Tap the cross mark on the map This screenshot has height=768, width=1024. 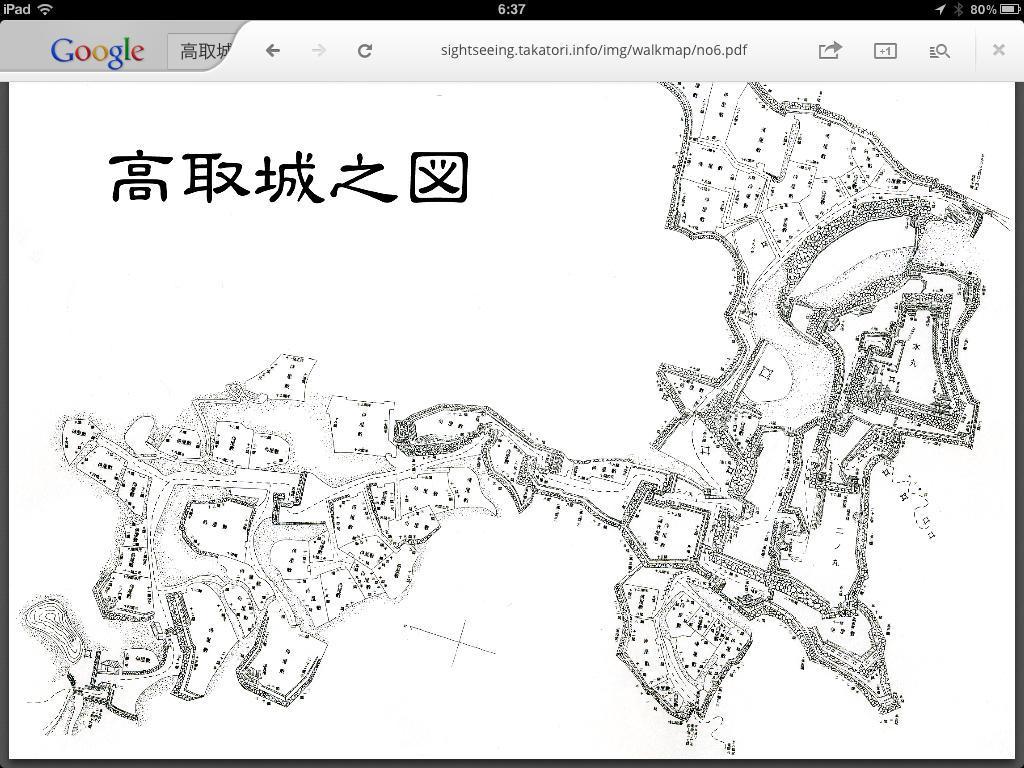[458, 640]
